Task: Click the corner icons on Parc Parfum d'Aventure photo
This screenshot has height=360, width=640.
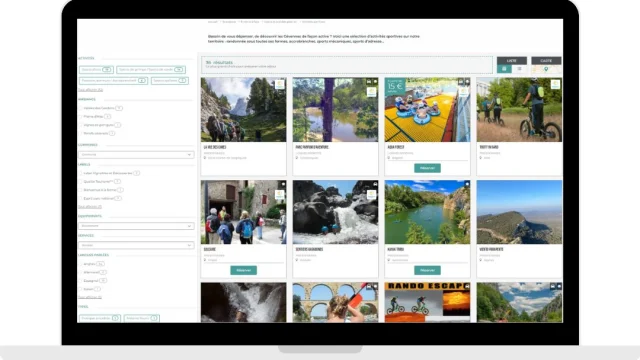Action: coord(372,82)
